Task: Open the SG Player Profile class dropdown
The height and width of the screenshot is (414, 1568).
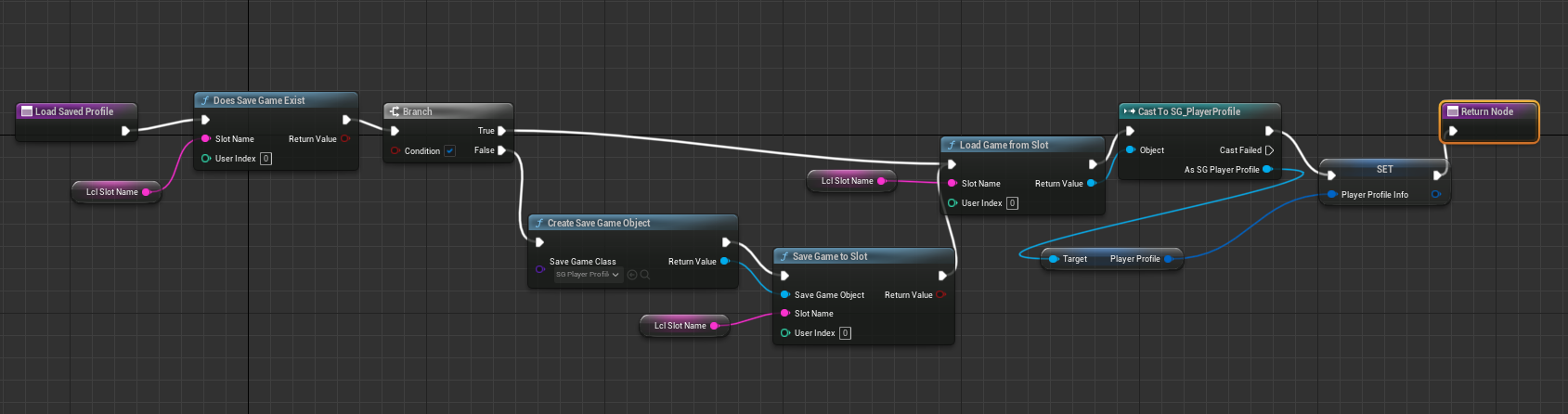Action: tap(588, 275)
